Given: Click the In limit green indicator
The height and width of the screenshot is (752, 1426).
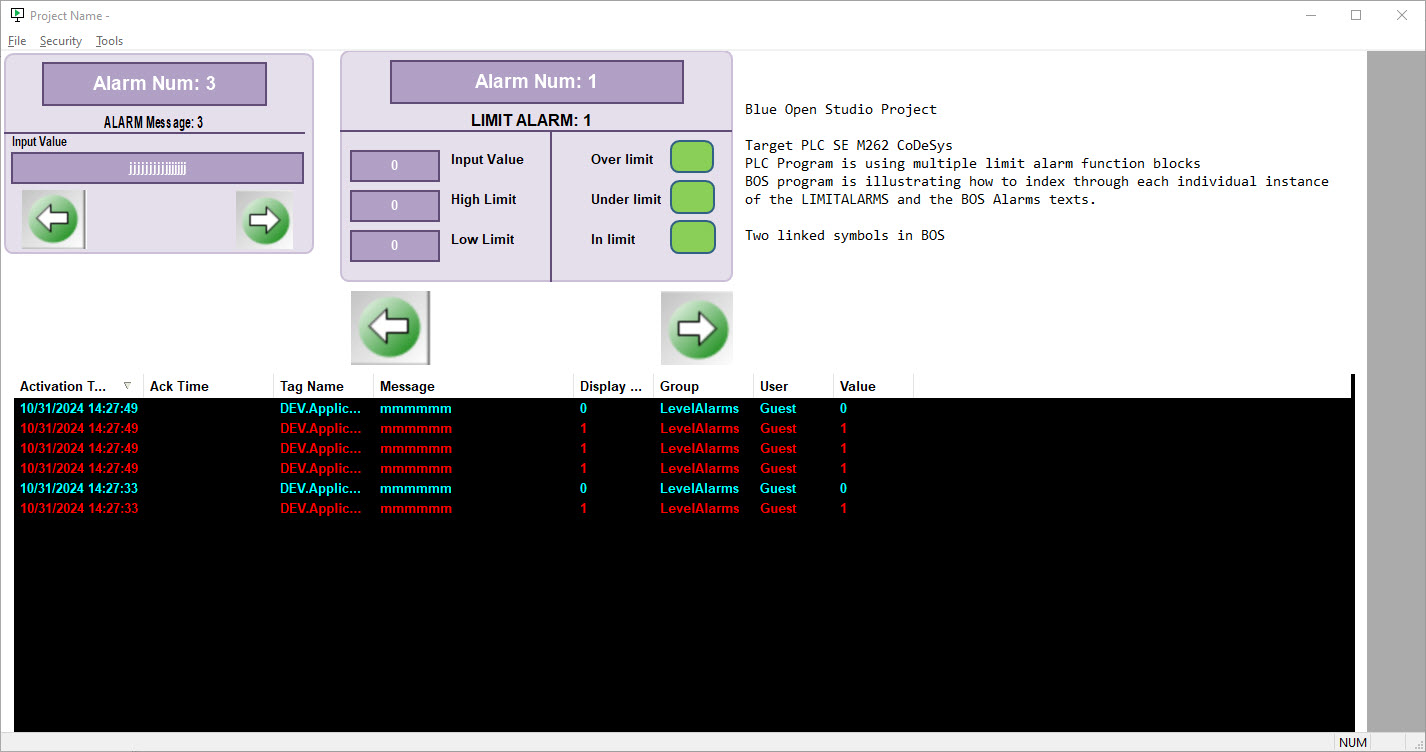Looking at the screenshot, I should coord(692,238).
